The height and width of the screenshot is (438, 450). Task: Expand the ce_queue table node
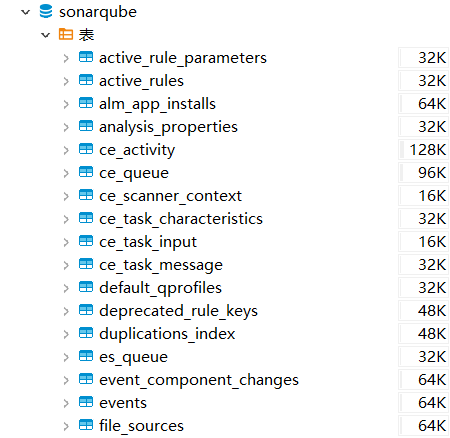tap(66, 173)
